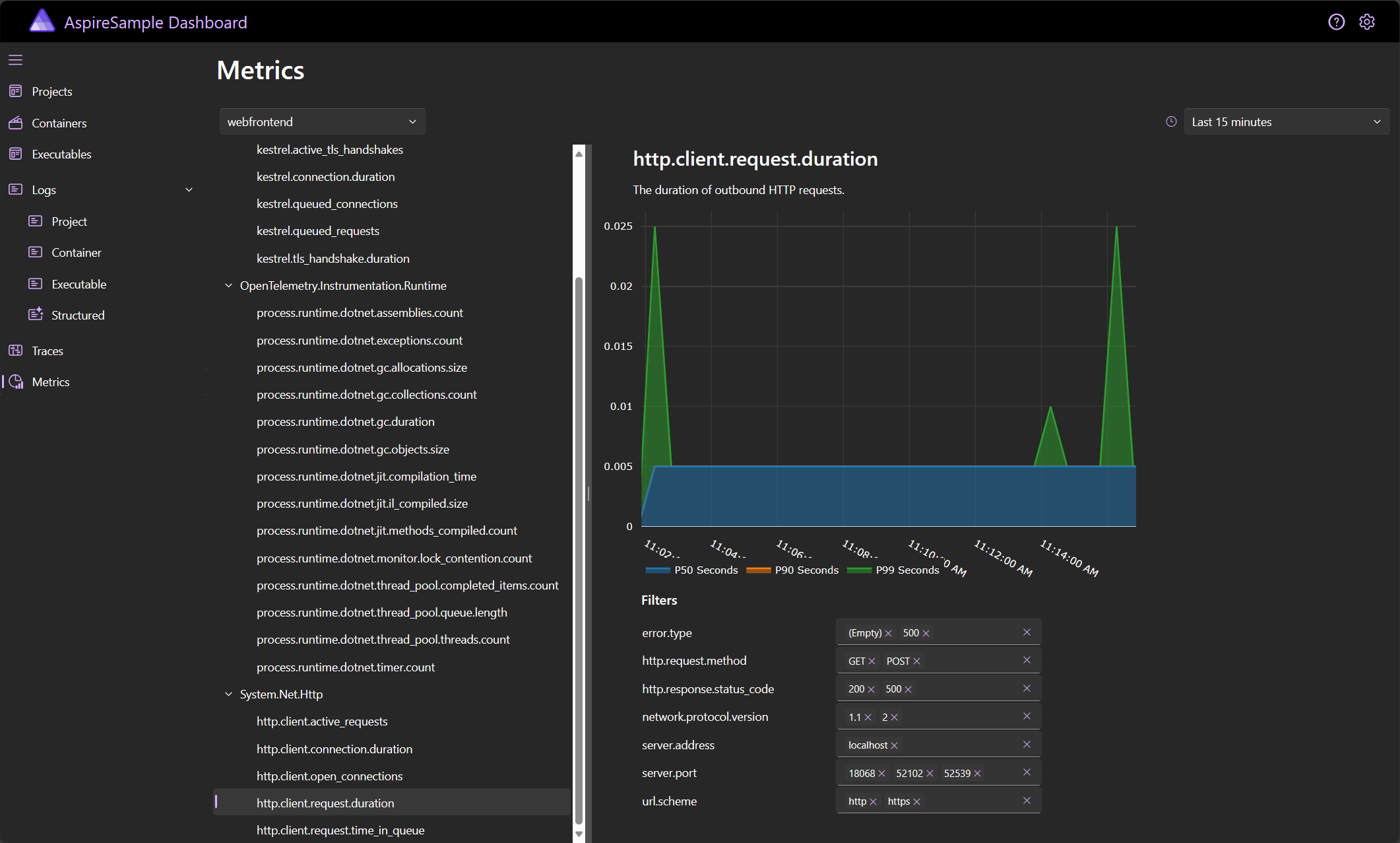Open Structured logs in sidebar
This screenshot has width=1400, height=843.
[78, 315]
